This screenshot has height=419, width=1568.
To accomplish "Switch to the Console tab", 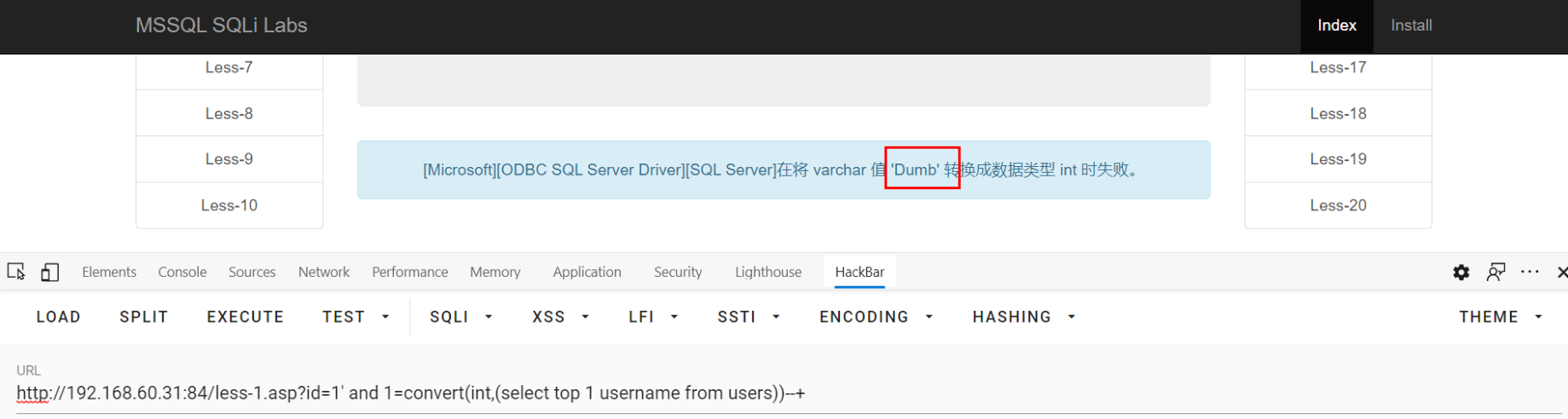I will [x=182, y=272].
